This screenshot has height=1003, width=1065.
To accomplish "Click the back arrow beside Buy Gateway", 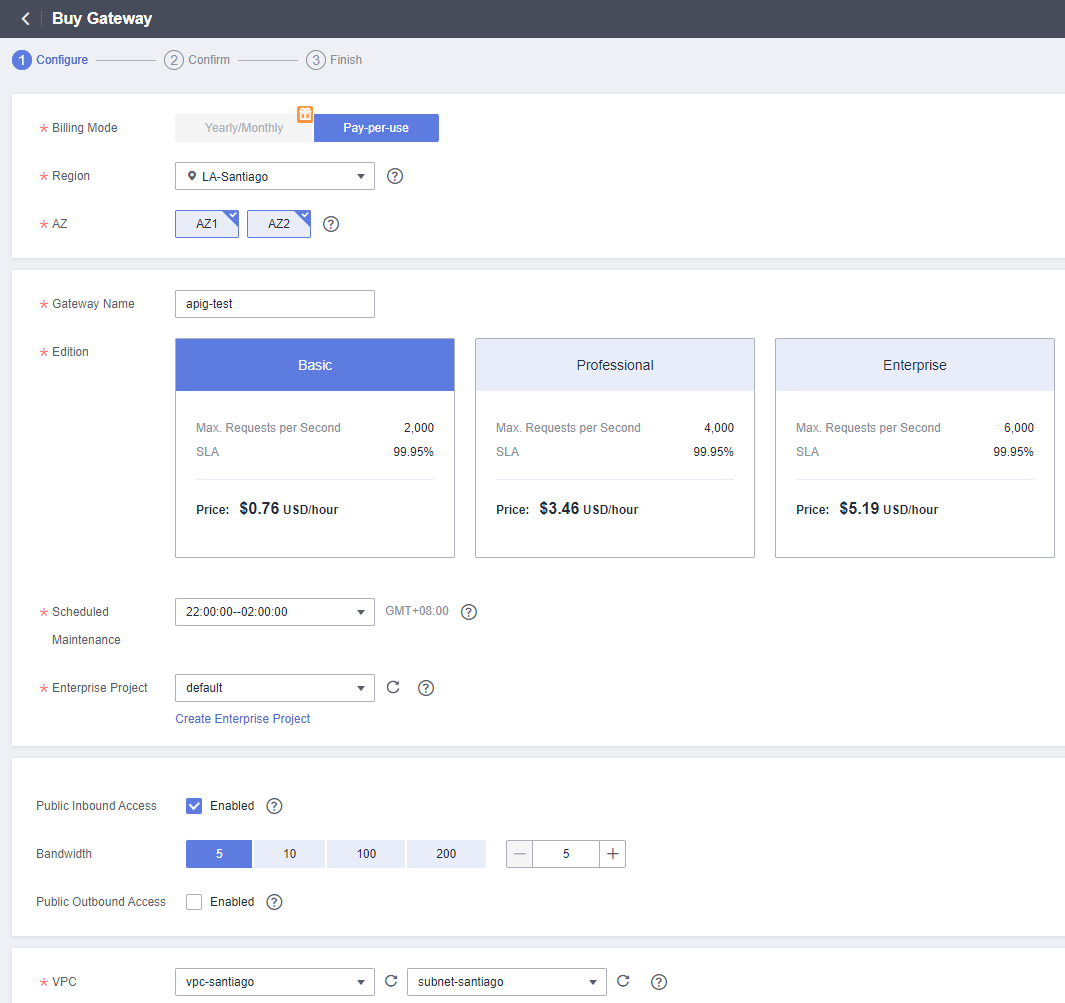I will tap(25, 19).
